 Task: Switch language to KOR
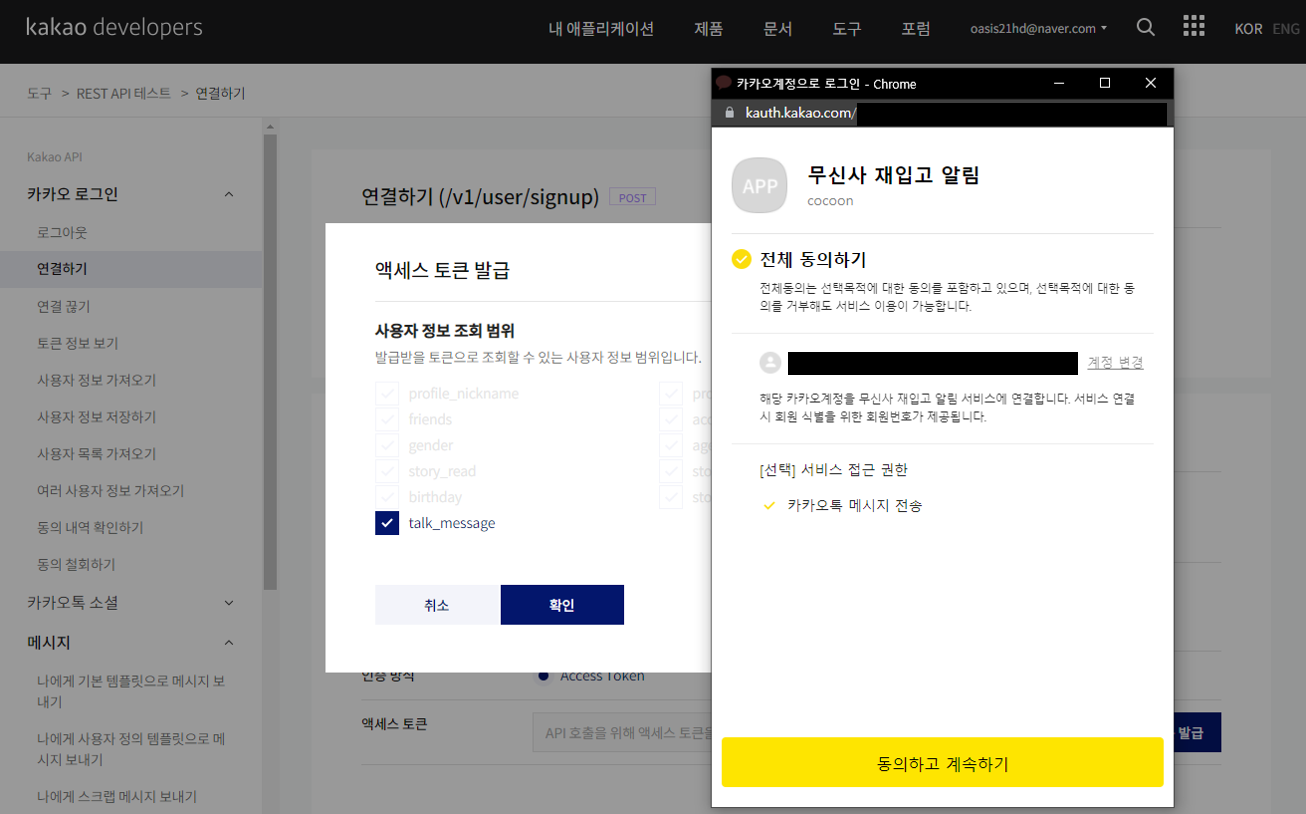point(1248,29)
